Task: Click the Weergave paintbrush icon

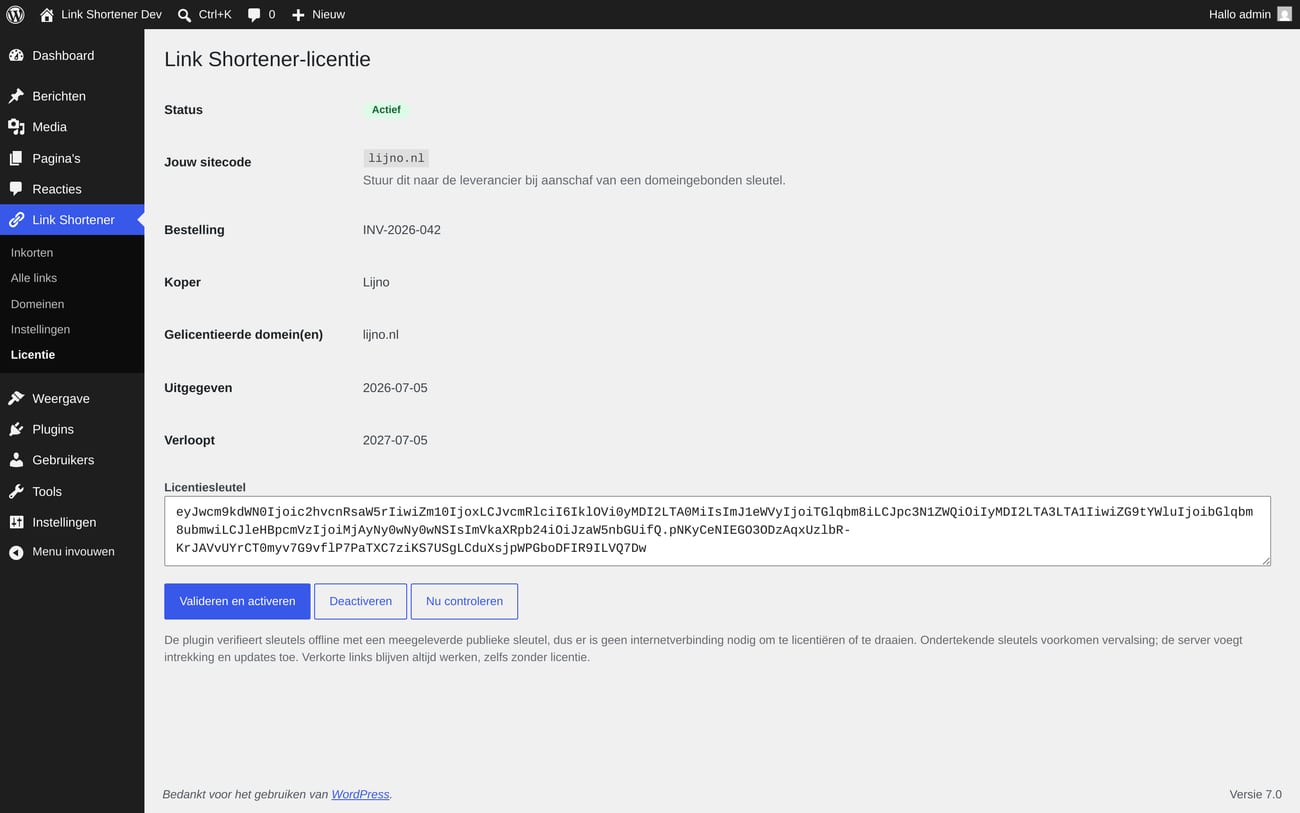Action: pos(16,398)
